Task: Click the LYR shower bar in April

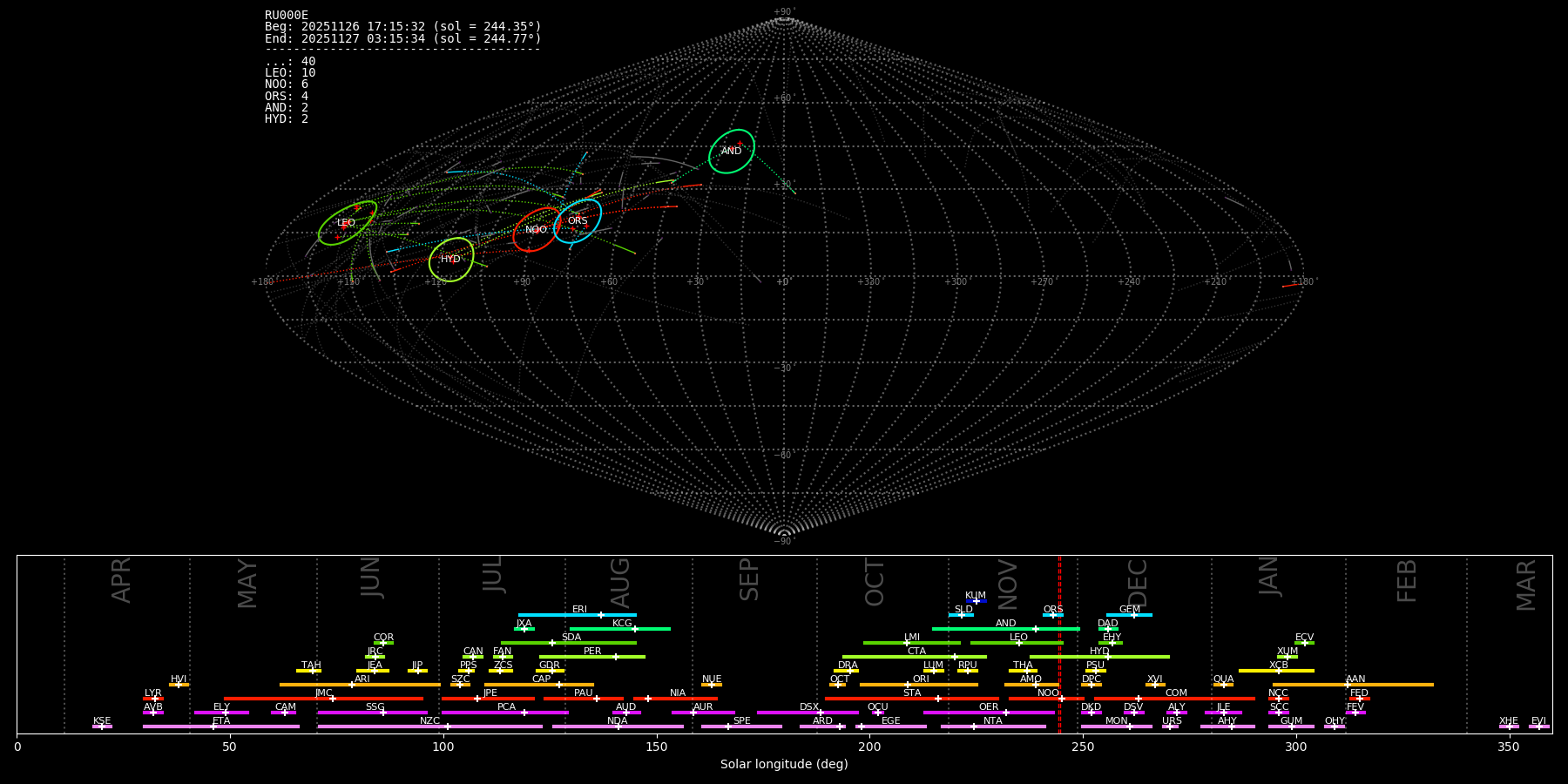Action: click(x=153, y=699)
